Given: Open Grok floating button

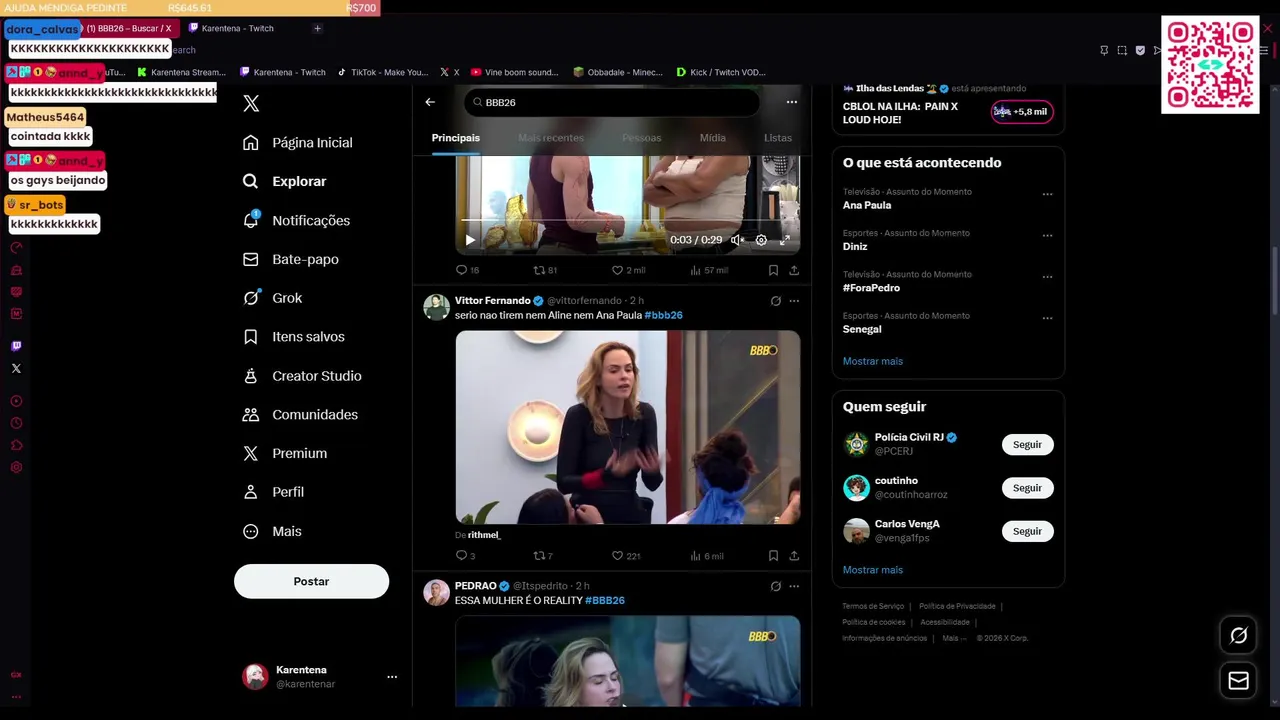Looking at the screenshot, I should [x=1238, y=636].
